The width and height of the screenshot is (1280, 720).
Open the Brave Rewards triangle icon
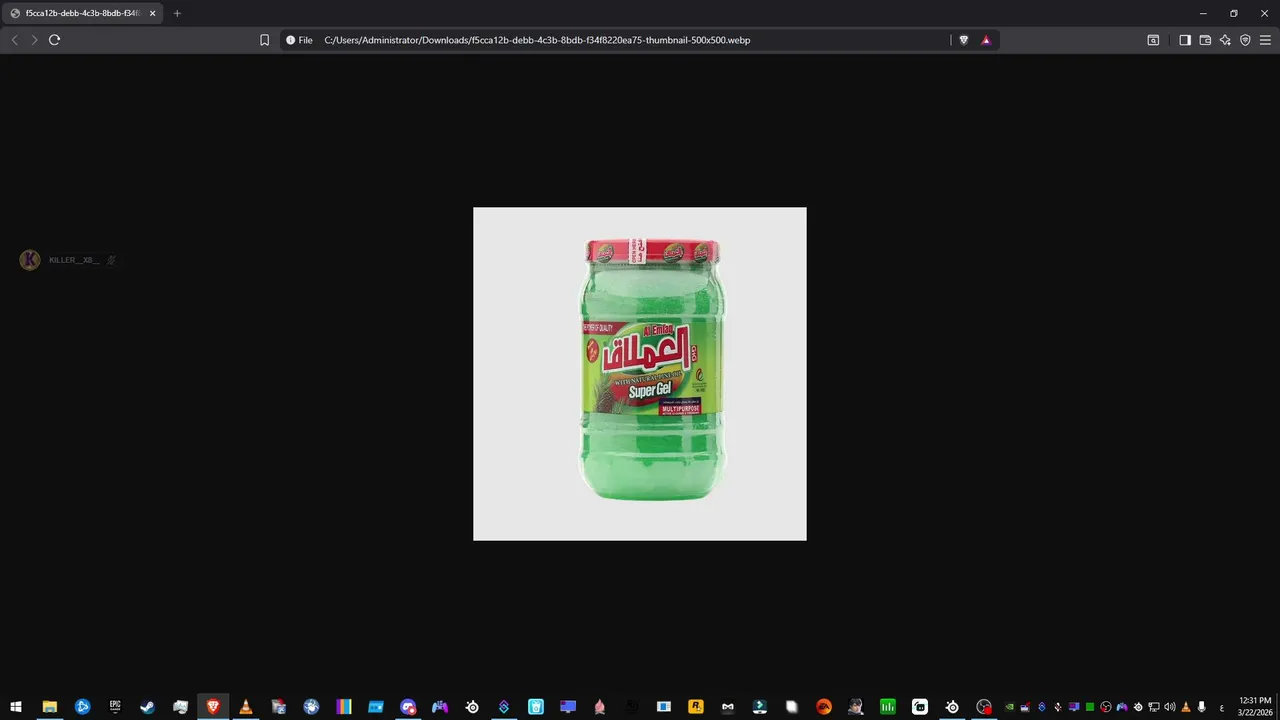(986, 40)
